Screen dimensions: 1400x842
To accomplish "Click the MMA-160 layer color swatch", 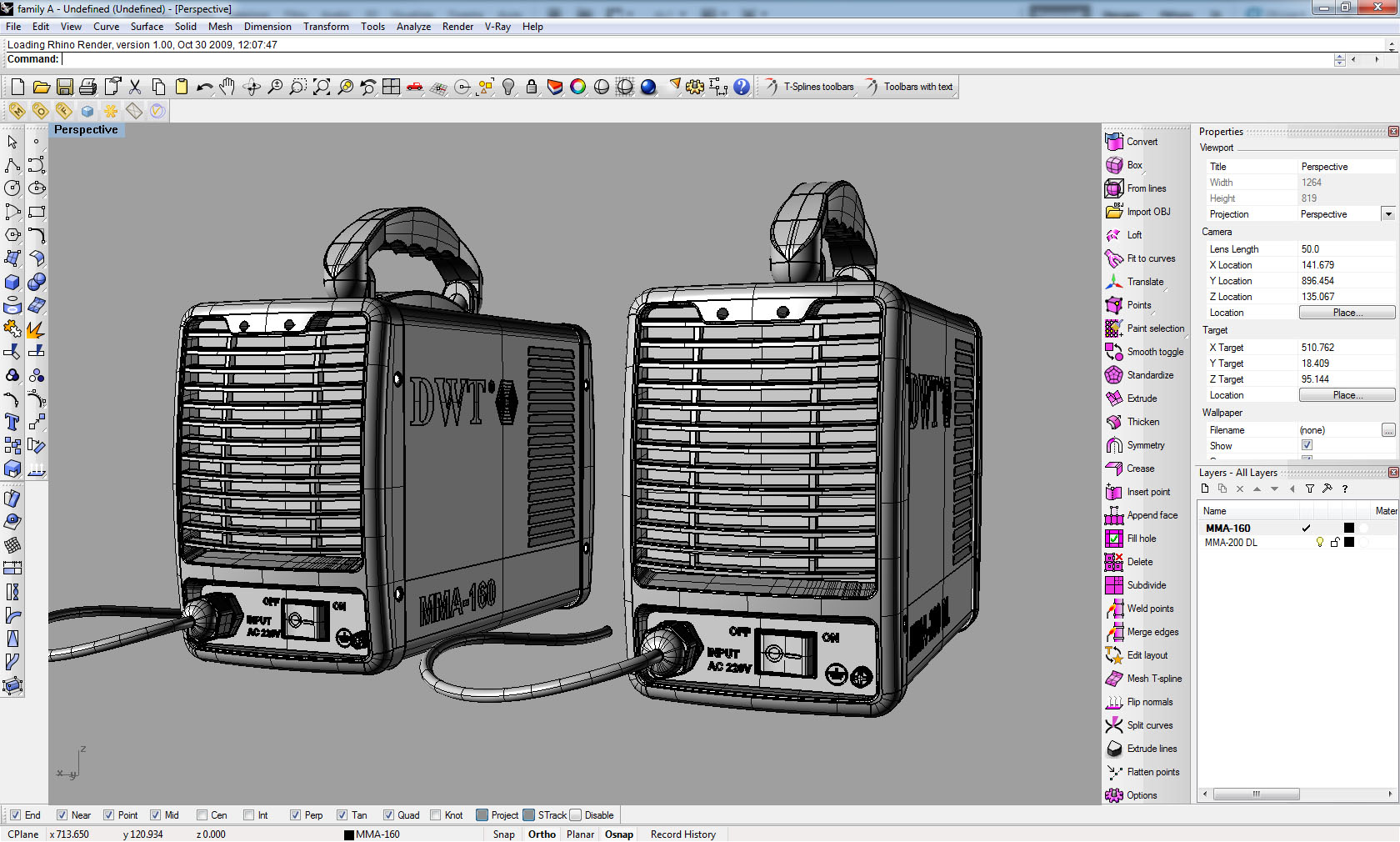I will [1349, 528].
